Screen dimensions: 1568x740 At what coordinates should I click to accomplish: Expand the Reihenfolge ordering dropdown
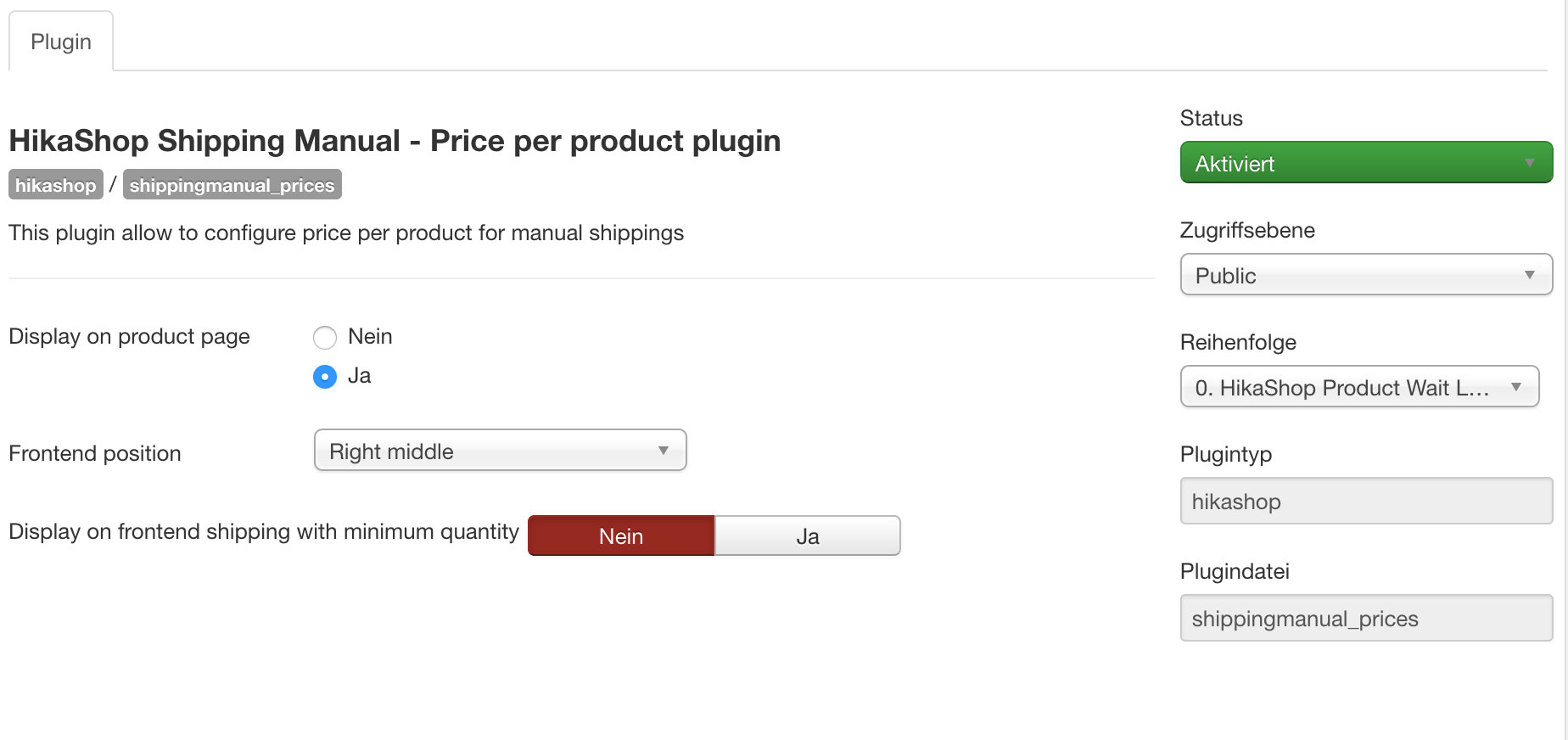pos(1359,387)
